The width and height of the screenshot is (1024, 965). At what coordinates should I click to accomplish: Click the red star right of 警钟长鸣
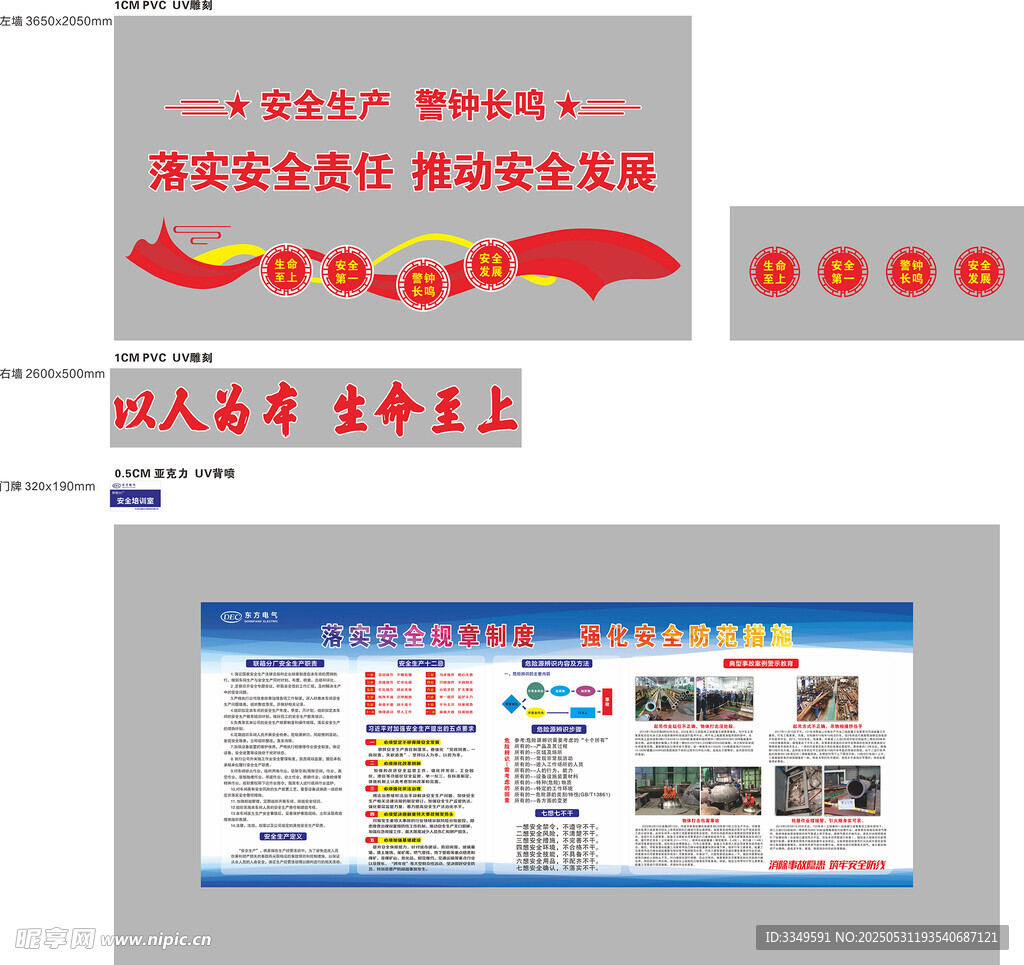pyautogui.click(x=567, y=105)
